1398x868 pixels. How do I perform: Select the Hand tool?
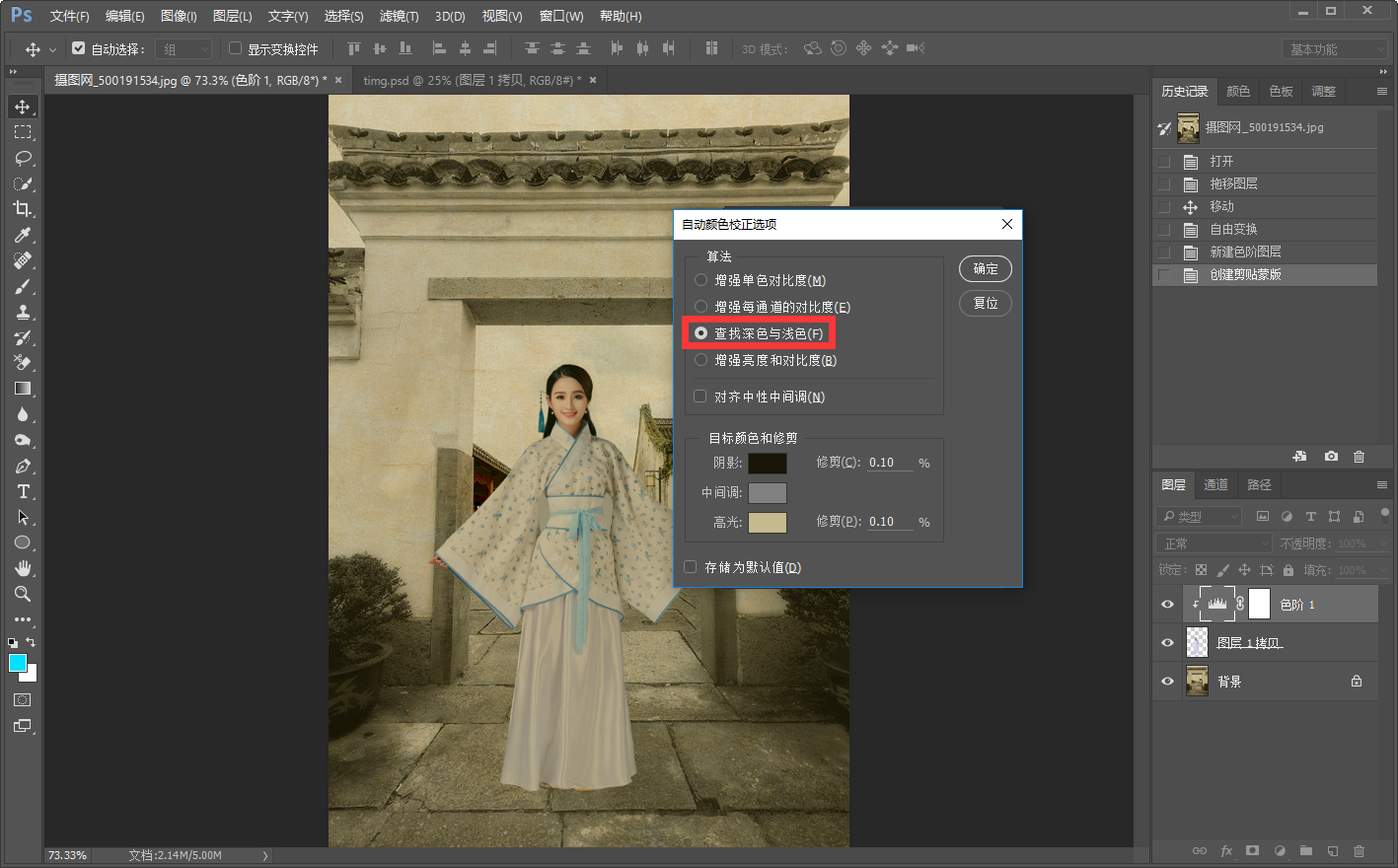[23, 568]
